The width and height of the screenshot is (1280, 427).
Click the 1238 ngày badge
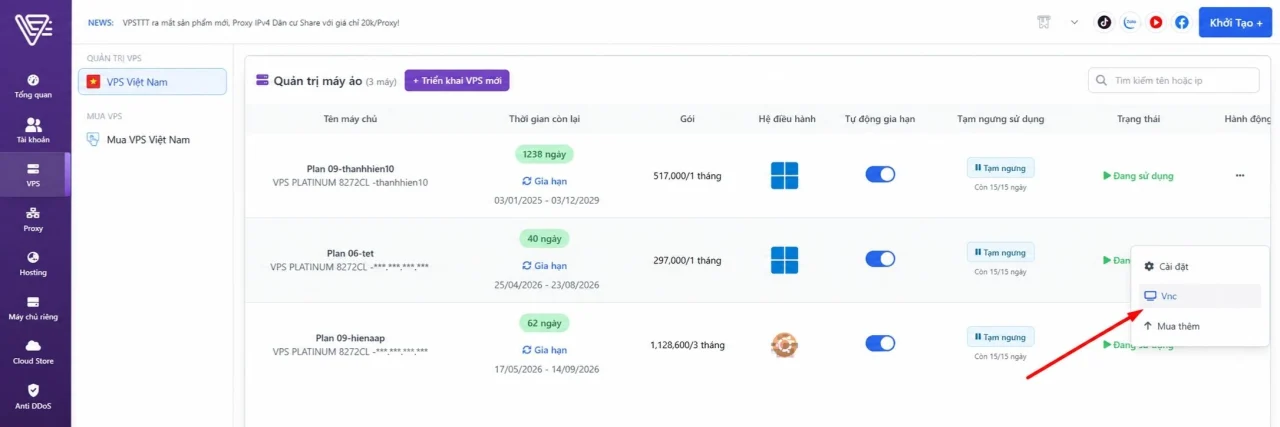[x=545, y=154]
